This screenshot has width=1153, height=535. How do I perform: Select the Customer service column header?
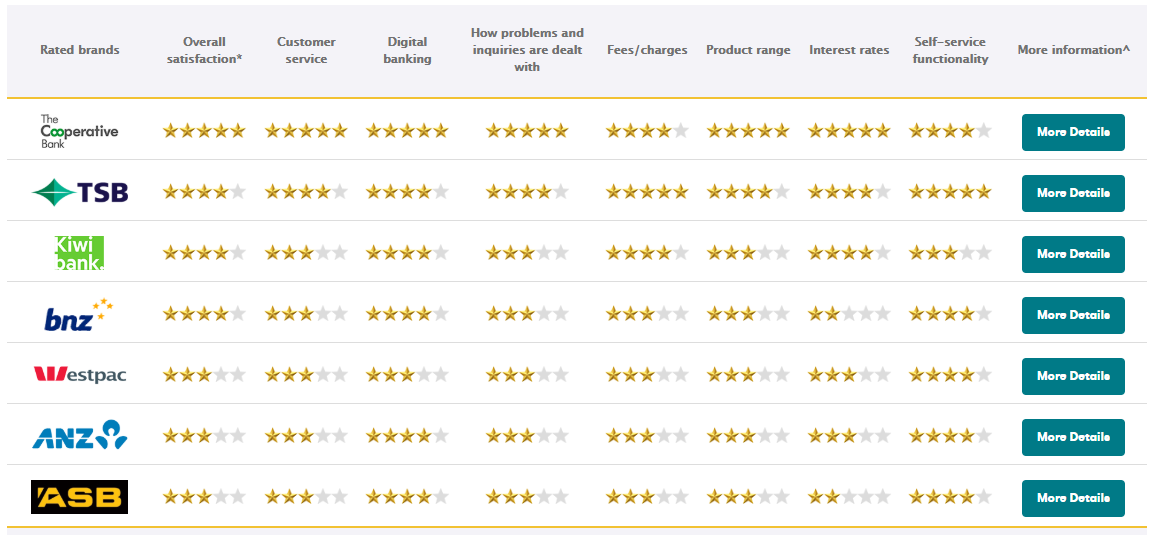pyautogui.click(x=306, y=50)
